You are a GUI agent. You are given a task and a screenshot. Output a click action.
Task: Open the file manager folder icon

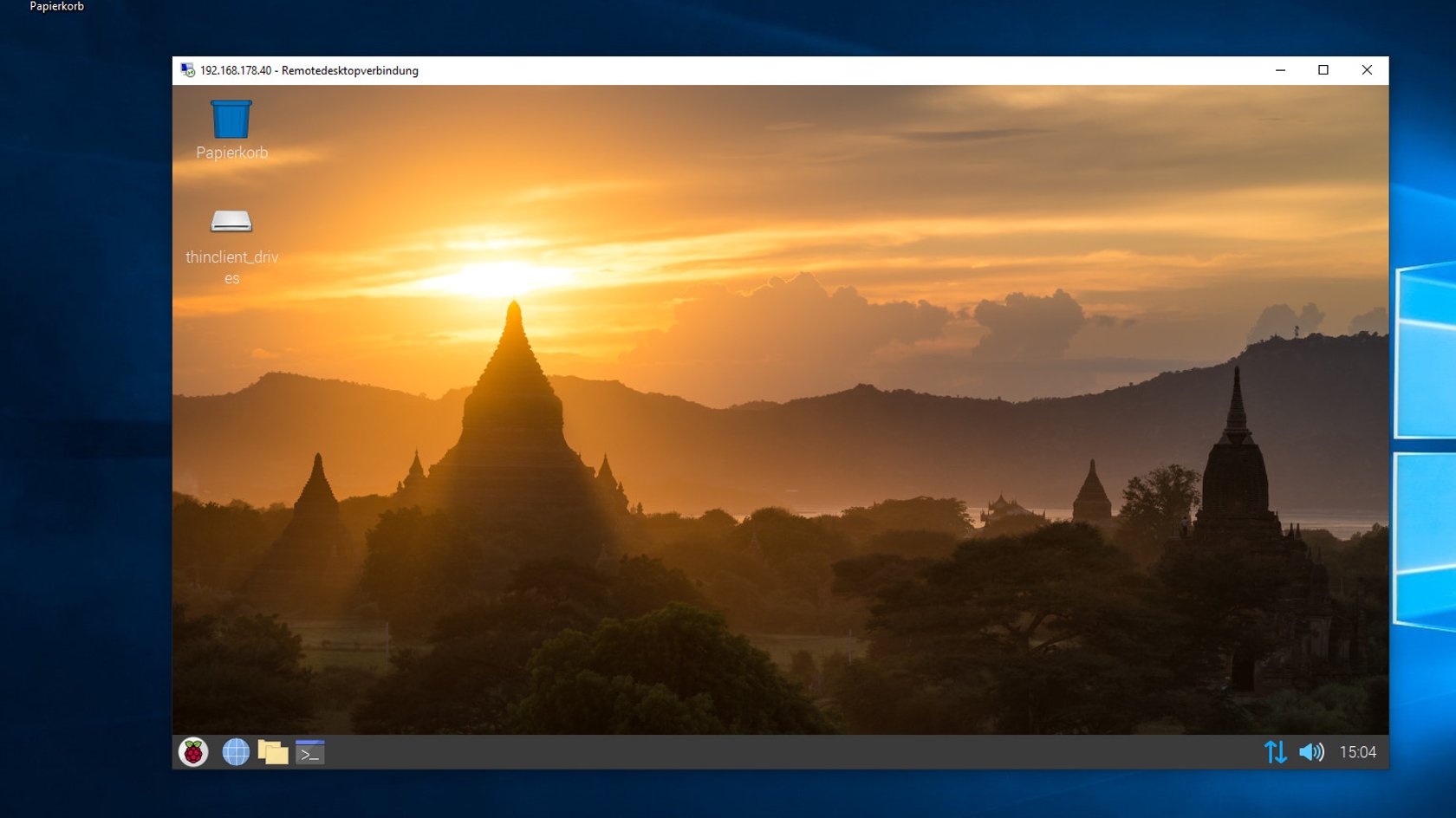click(272, 752)
